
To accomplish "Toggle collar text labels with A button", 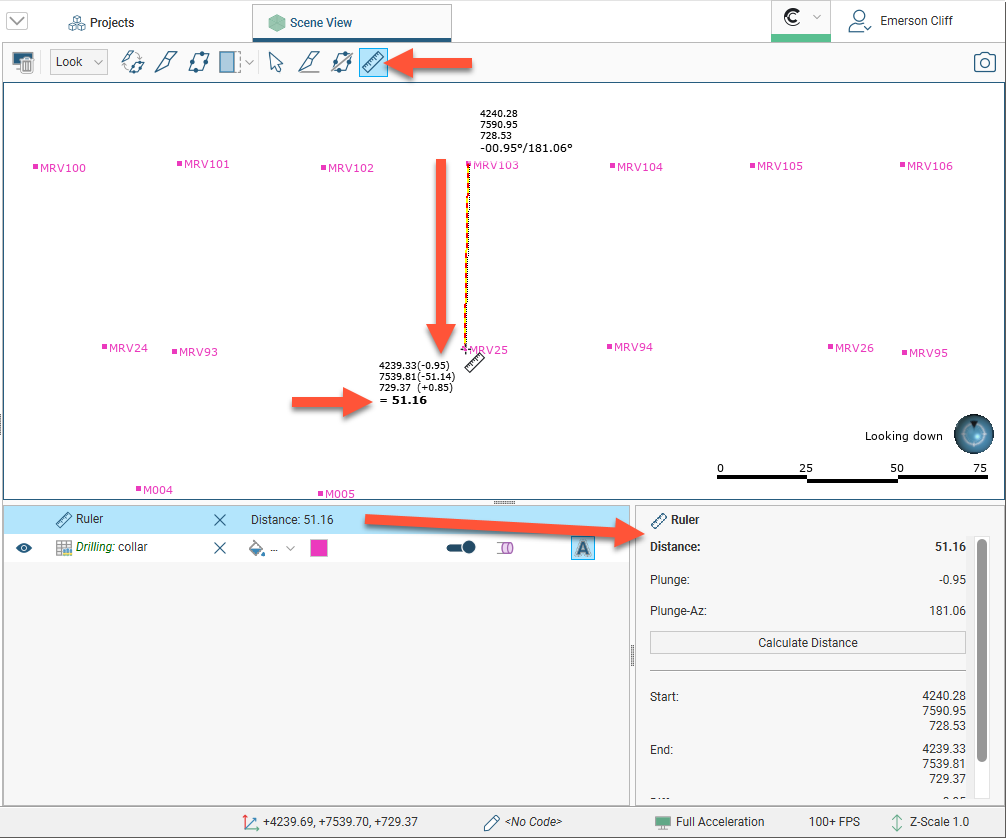I will (583, 548).
